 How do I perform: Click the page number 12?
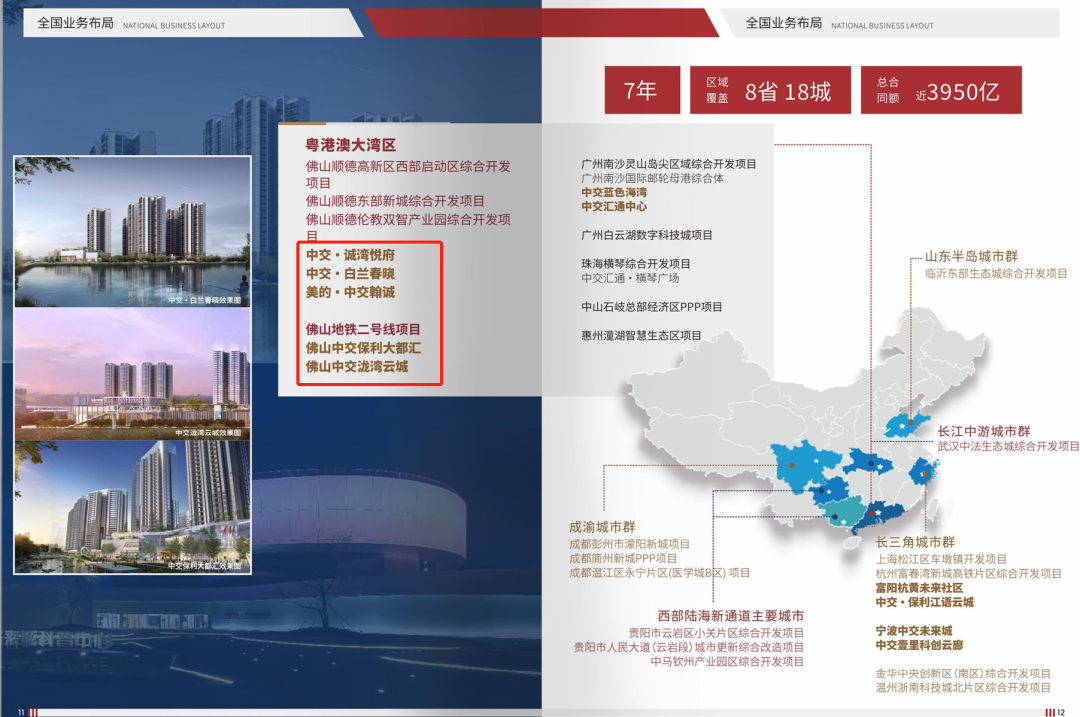click(1061, 712)
